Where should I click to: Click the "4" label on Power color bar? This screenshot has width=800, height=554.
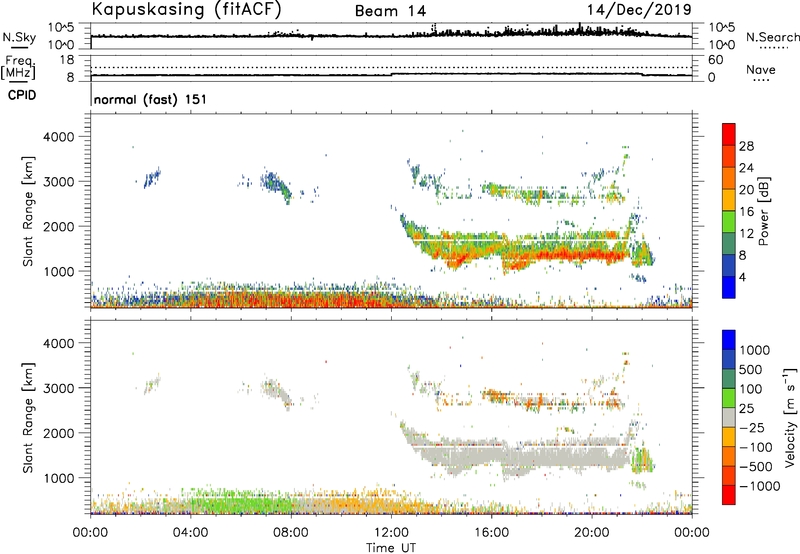pyautogui.click(x=742, y=277)
